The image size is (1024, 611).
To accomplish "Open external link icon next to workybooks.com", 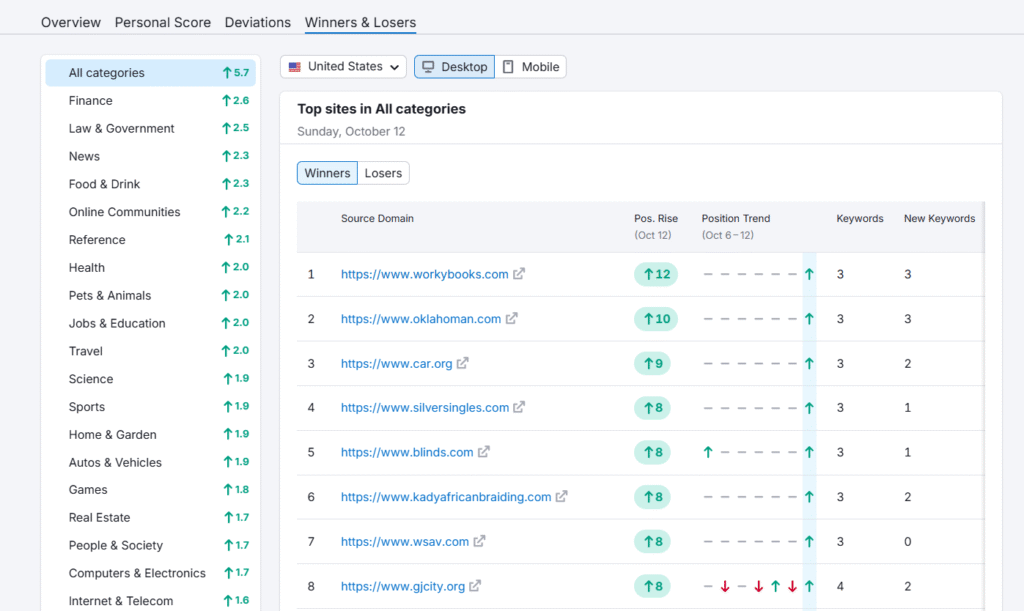I will coord(519,274).
